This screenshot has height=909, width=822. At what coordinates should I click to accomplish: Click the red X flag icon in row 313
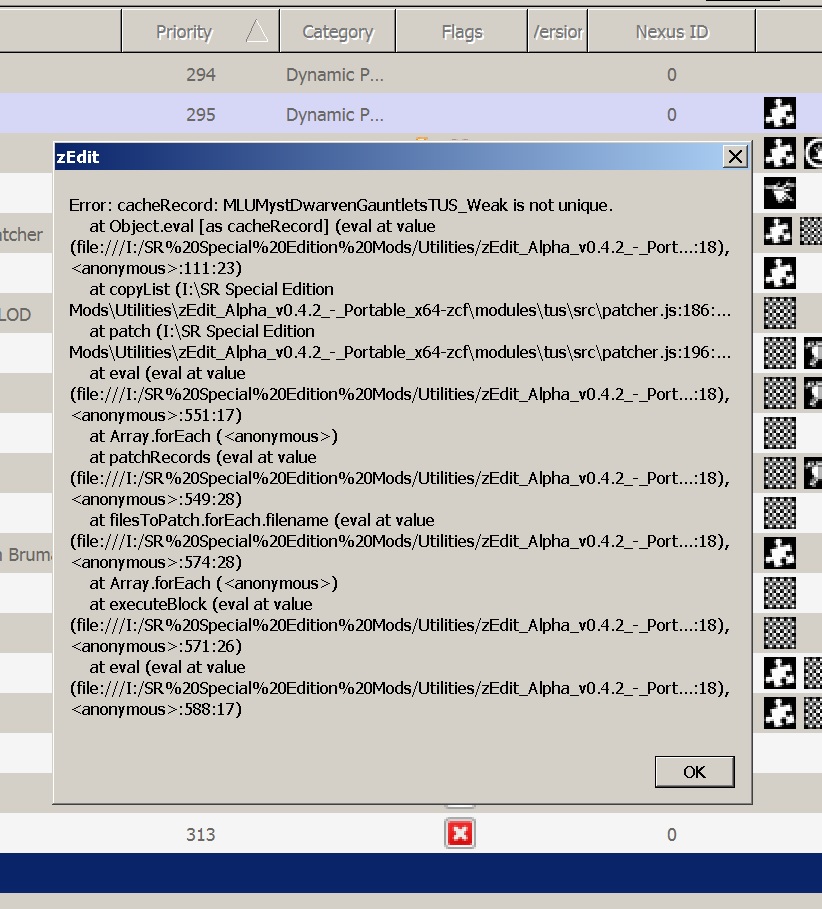click(460, 834)
